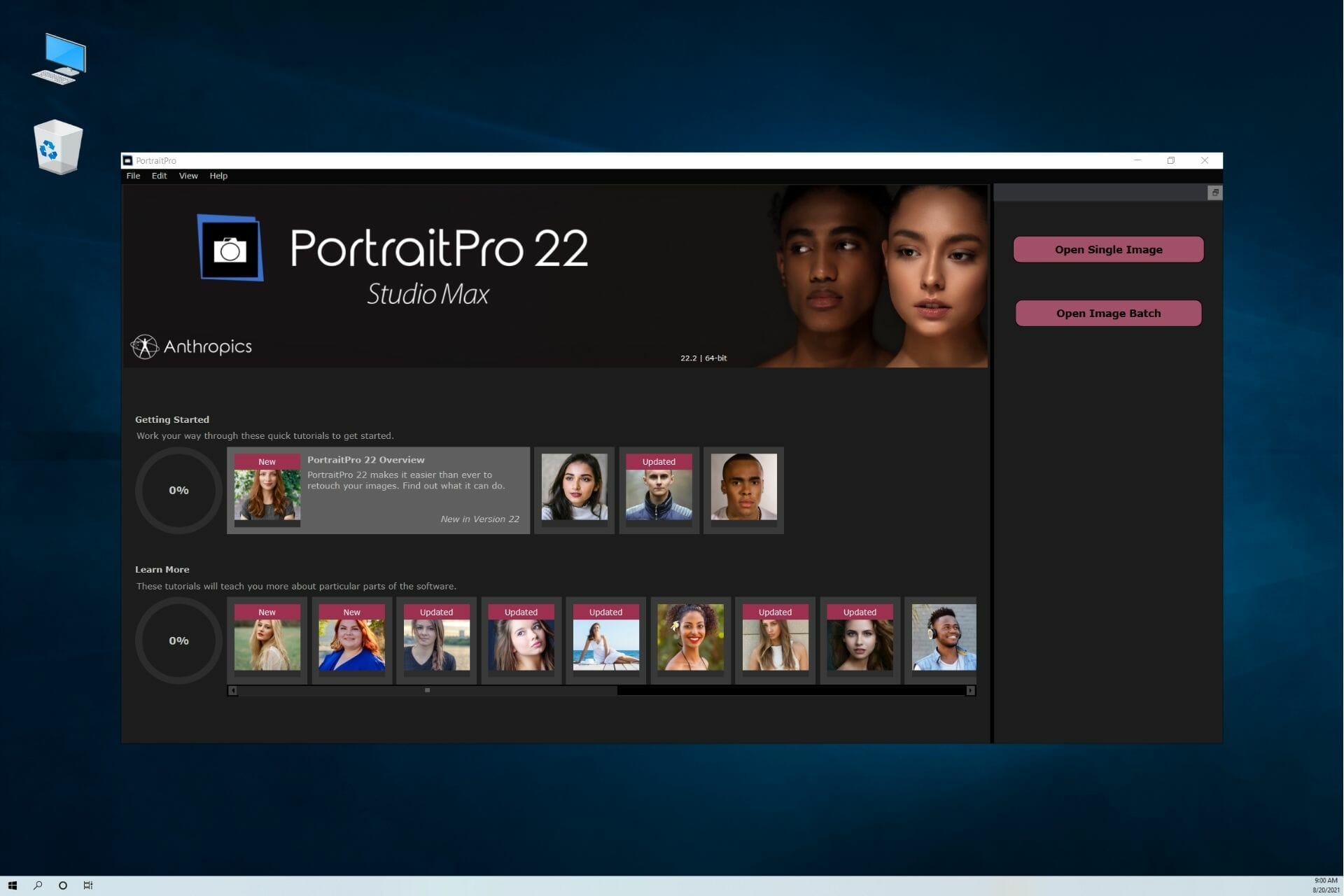Click the PortraitPro title bar app icon

click(127, 160)
